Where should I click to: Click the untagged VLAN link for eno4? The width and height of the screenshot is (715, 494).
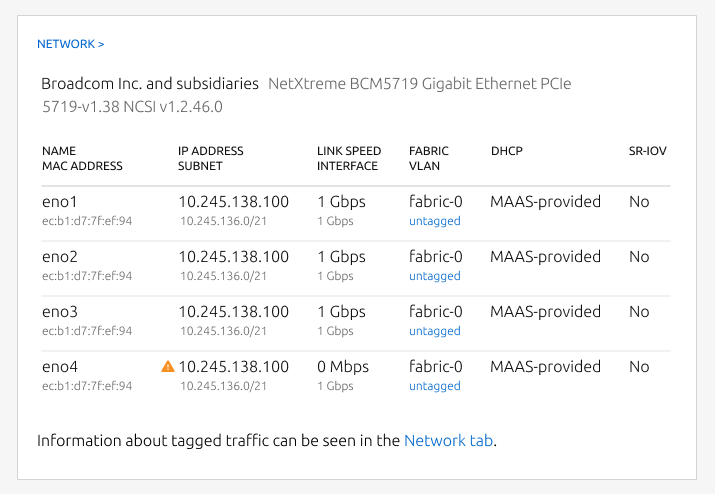click(x=434, y=386)
